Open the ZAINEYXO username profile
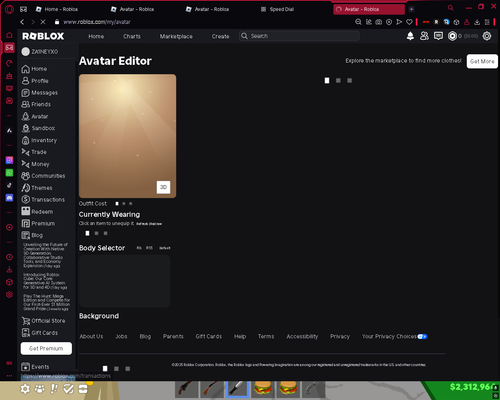This screenshot has width=500, height=400. 40,52
